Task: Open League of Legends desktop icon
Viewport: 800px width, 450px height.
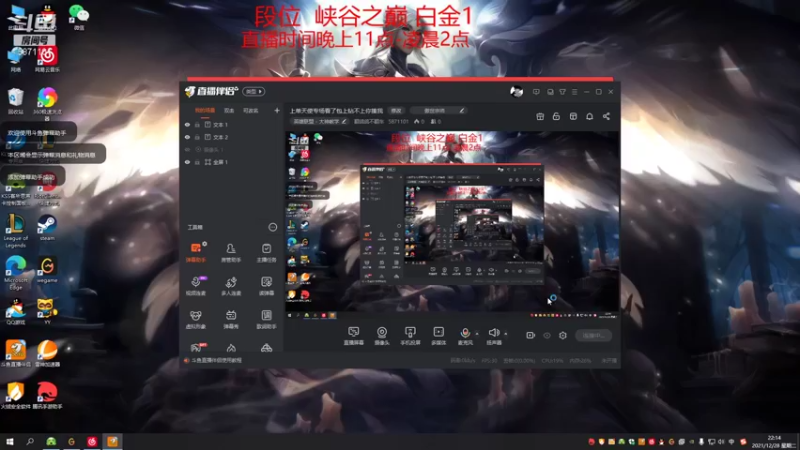Action: pos(15,231)
